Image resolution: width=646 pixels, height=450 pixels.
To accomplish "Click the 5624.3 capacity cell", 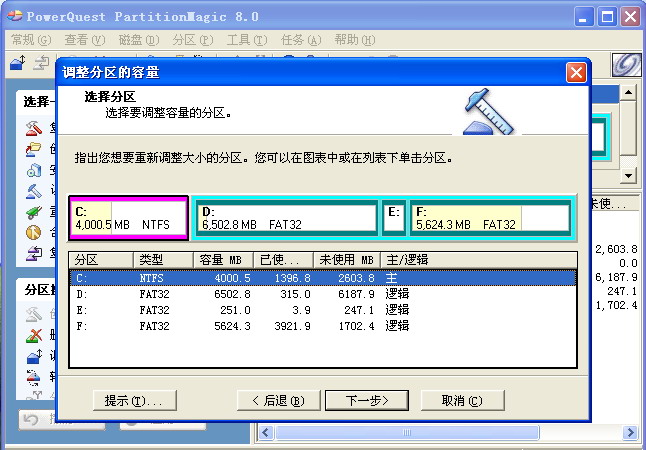I will [x=232, y=326].
